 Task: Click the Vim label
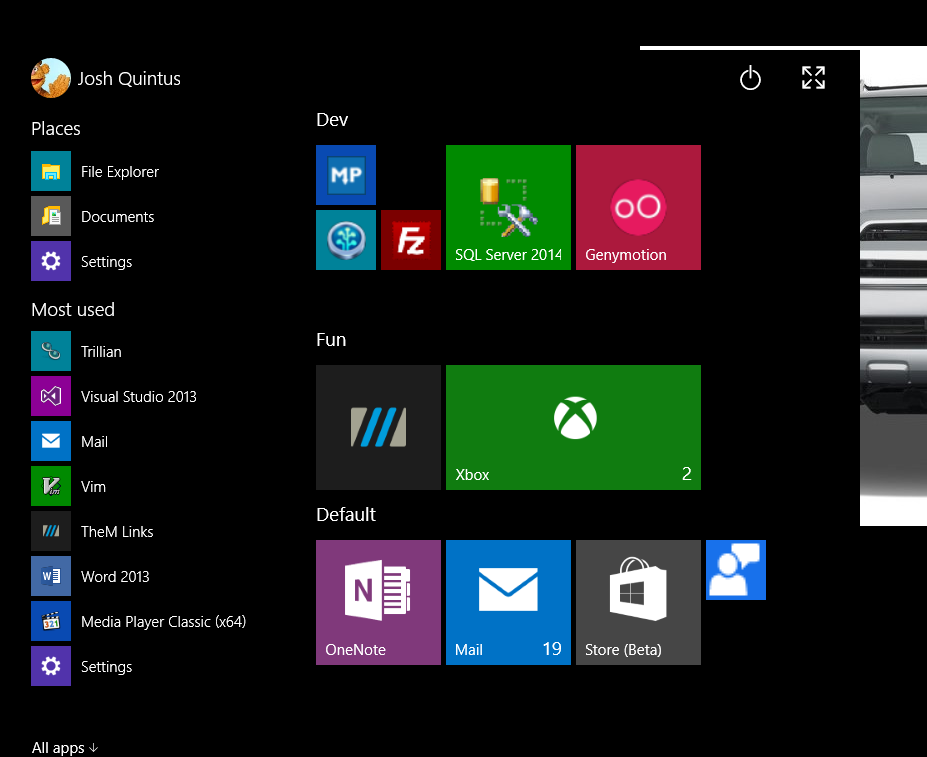coord(93,487)
